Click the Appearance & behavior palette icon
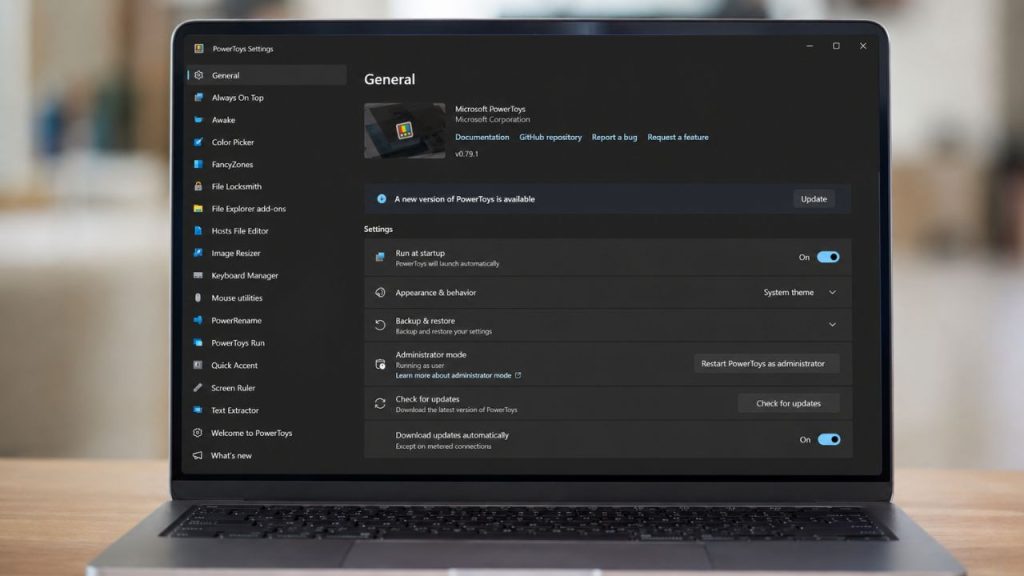 380,293
